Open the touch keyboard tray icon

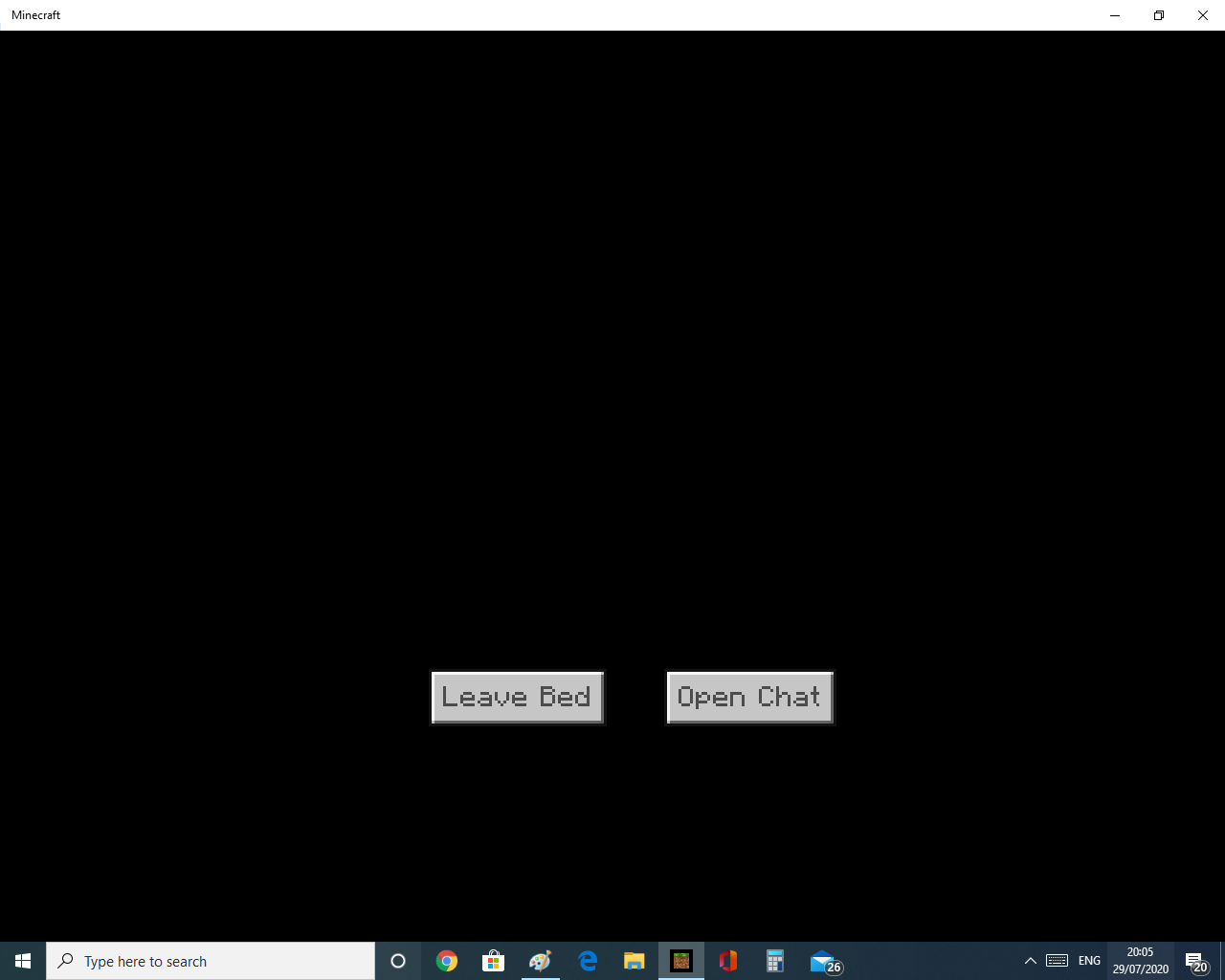(x=1057, y=961)
